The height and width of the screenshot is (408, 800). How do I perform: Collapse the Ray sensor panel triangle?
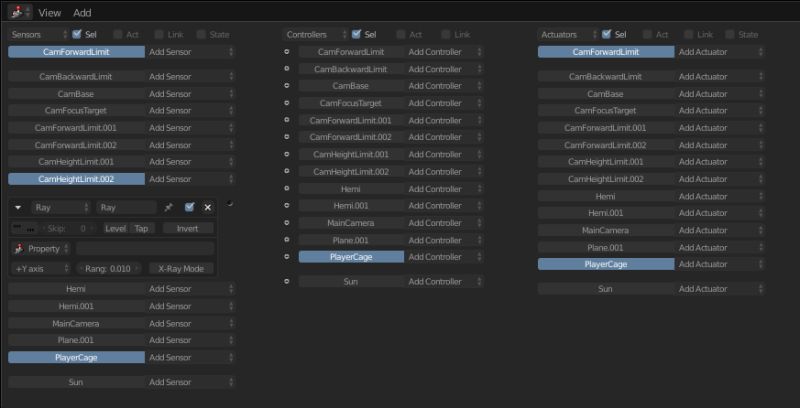(x=18, y=208)
